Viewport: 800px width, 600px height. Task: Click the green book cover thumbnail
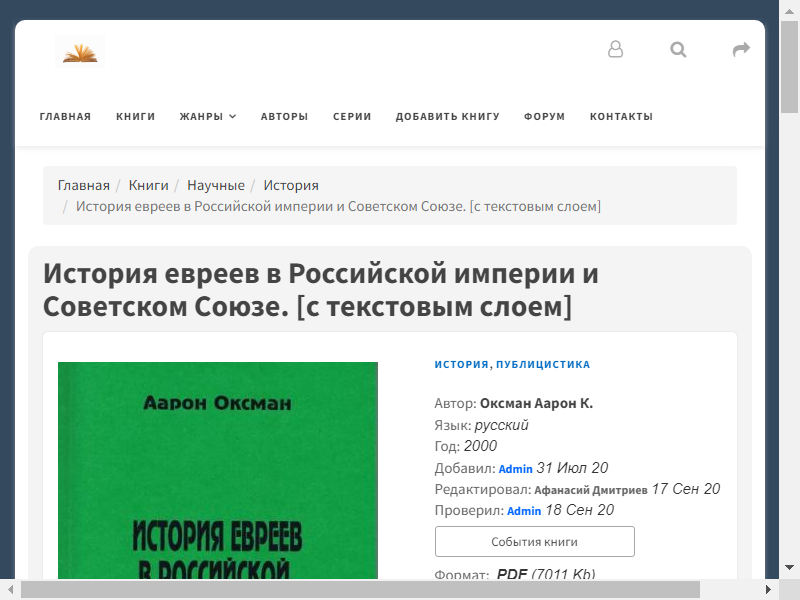coord(218,470)
